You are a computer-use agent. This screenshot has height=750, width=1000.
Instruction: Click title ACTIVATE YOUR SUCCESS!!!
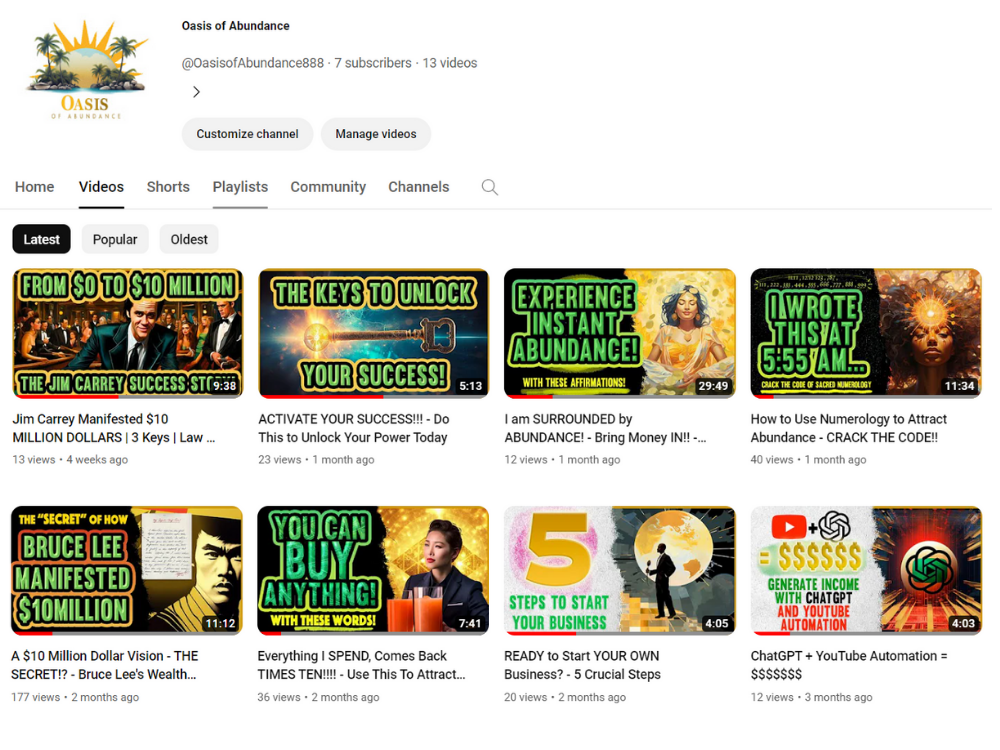pos(354,429)
